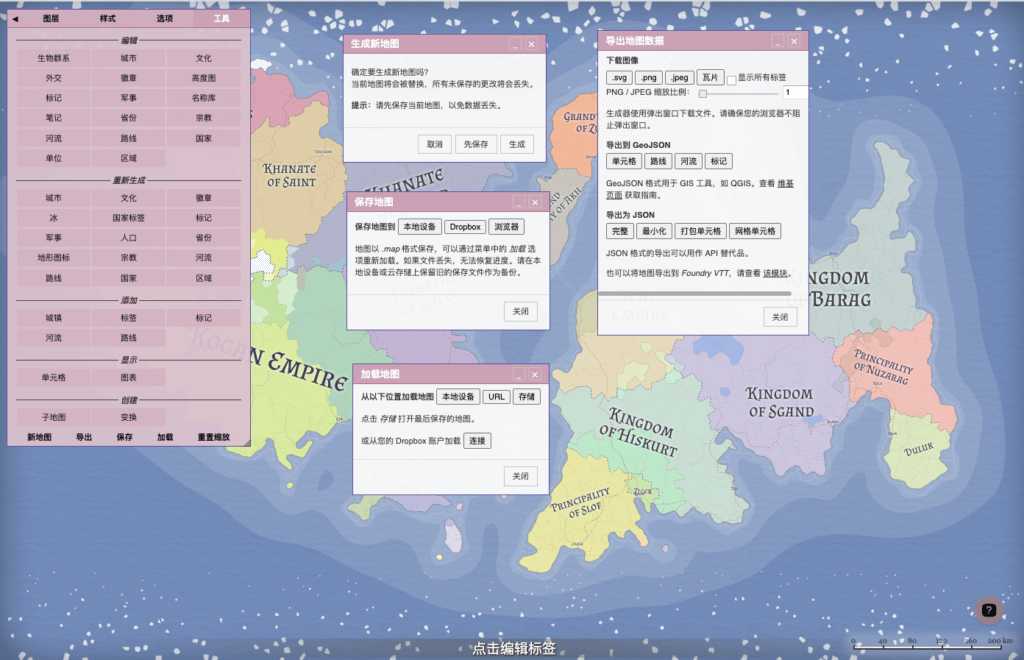This screenshot has height=660, width=1024.
Task: Select the 选项 tab
Action: click(164, 18)
